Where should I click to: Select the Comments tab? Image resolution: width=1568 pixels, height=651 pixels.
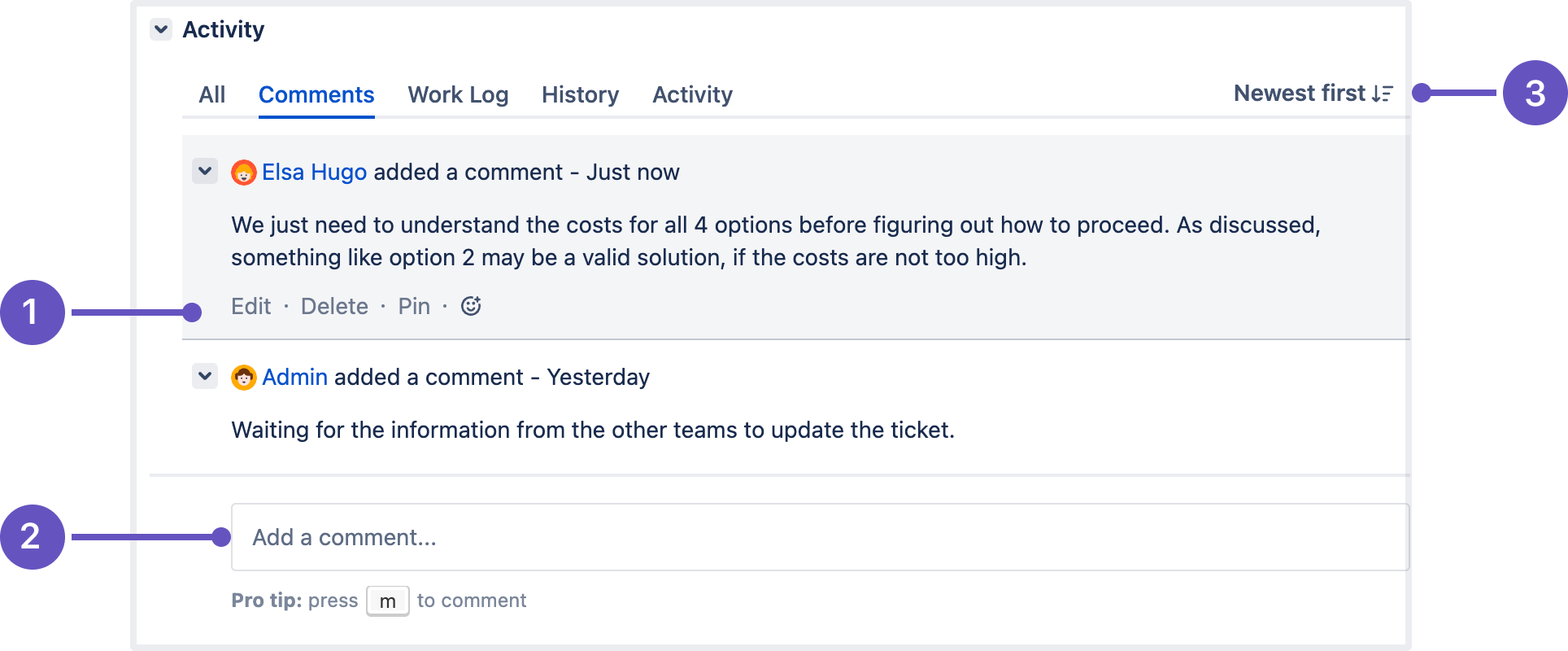[316, 94]
